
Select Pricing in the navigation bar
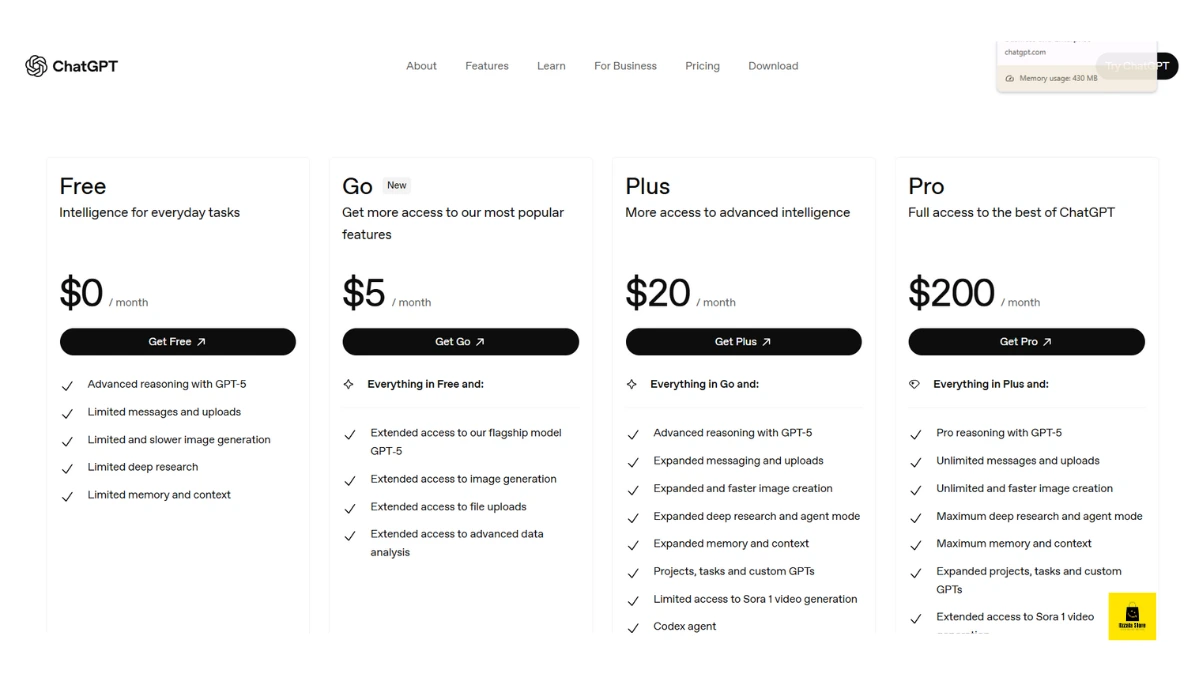(x=702, y=65)
